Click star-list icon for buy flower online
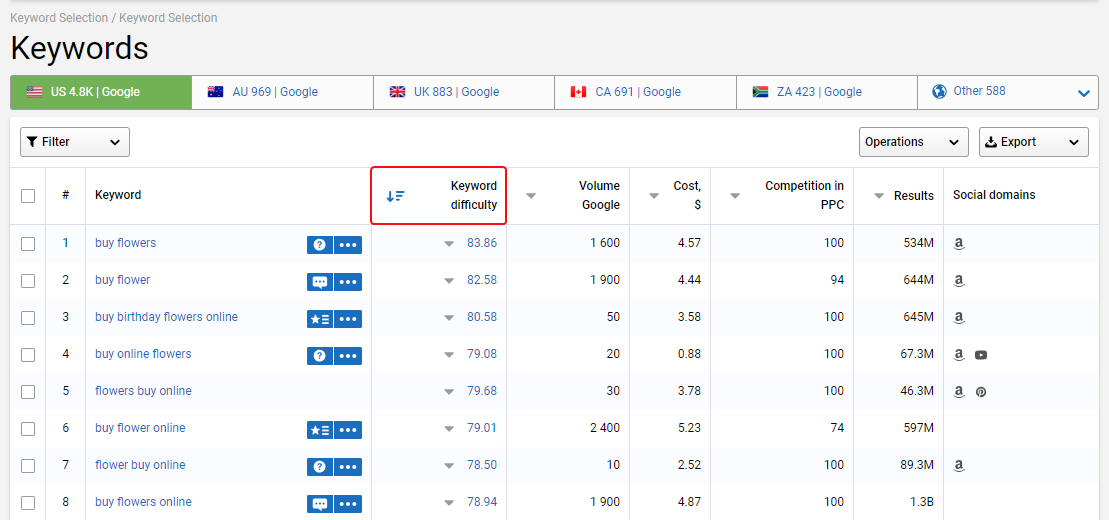The width and height of the screenshot is (1109, 520). (320, 430)
